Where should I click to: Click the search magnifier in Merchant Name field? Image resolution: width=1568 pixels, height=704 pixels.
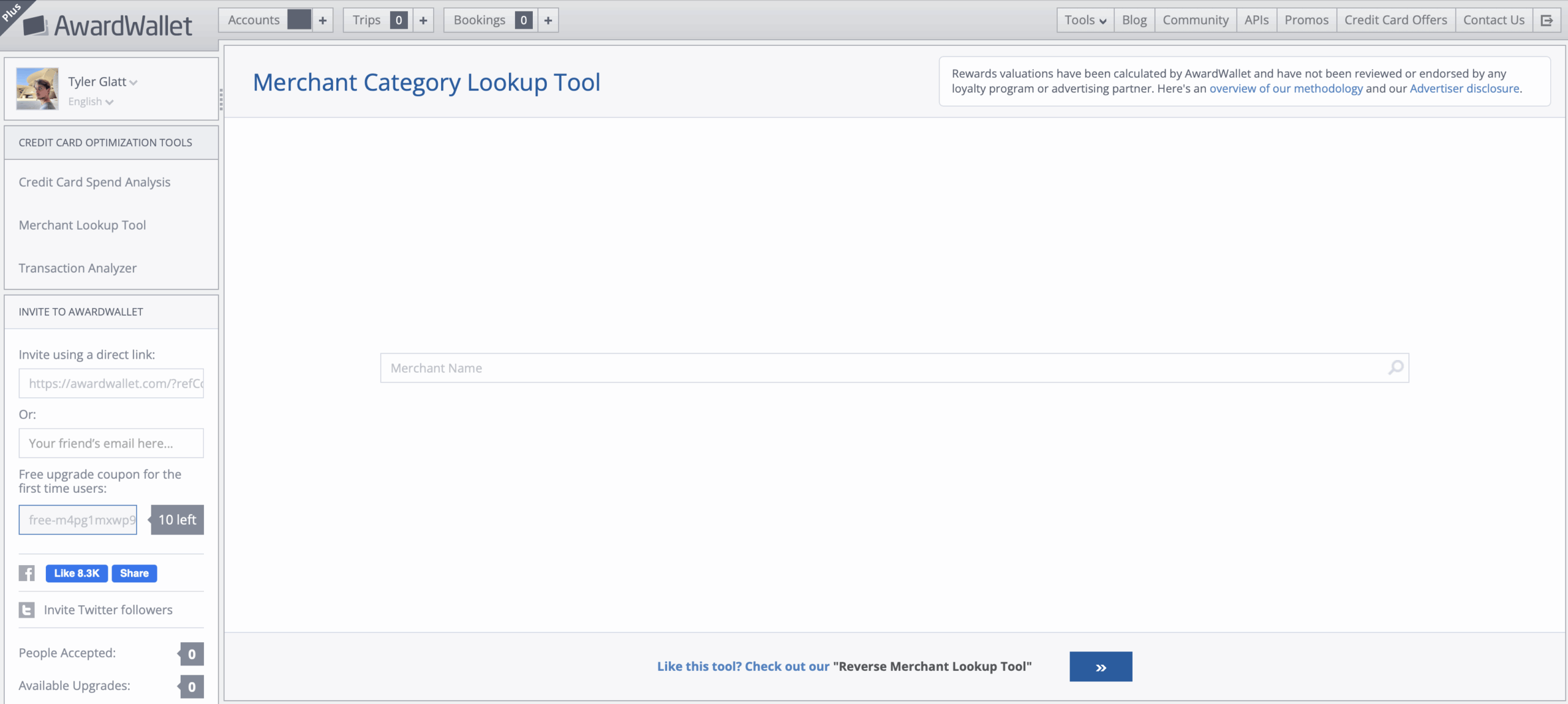pos(1395,368)
